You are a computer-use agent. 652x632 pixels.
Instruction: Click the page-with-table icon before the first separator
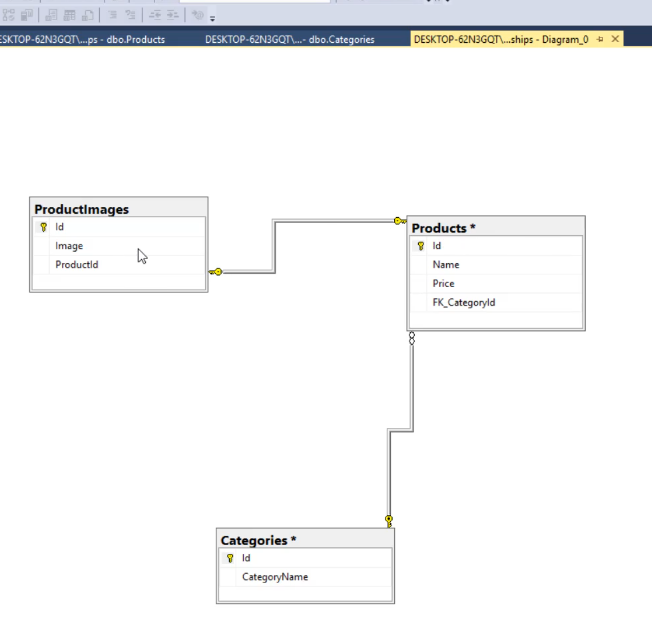click(88, 15)
